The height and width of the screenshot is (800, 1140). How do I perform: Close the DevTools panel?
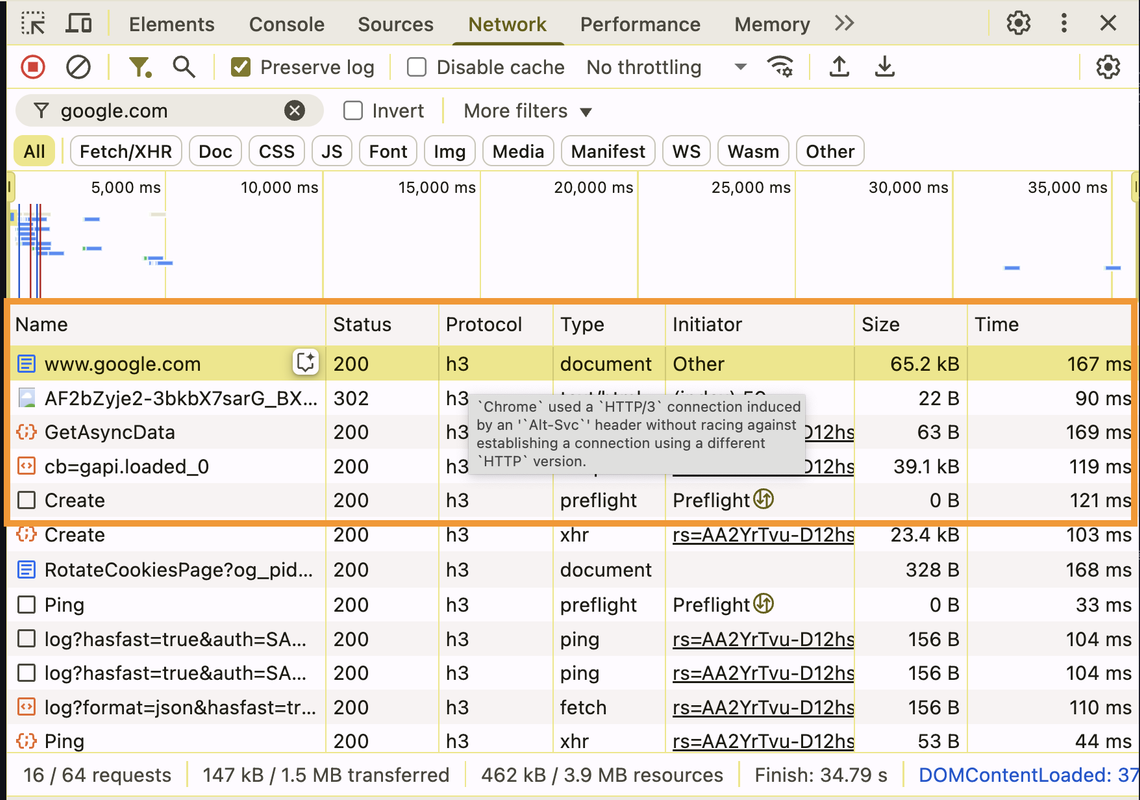pyautogui.click(x=1108, y=23)
